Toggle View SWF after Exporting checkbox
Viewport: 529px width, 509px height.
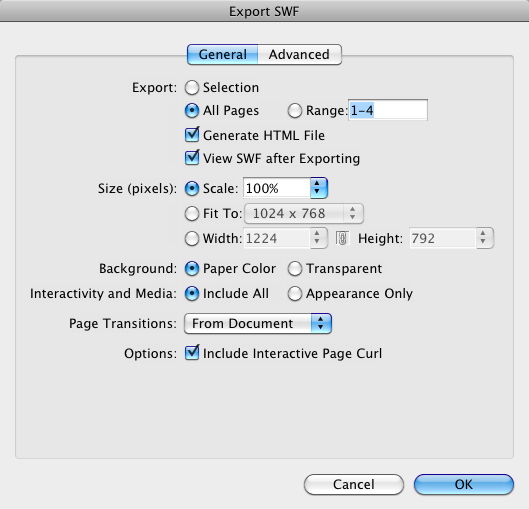click(x=192, y=158)
